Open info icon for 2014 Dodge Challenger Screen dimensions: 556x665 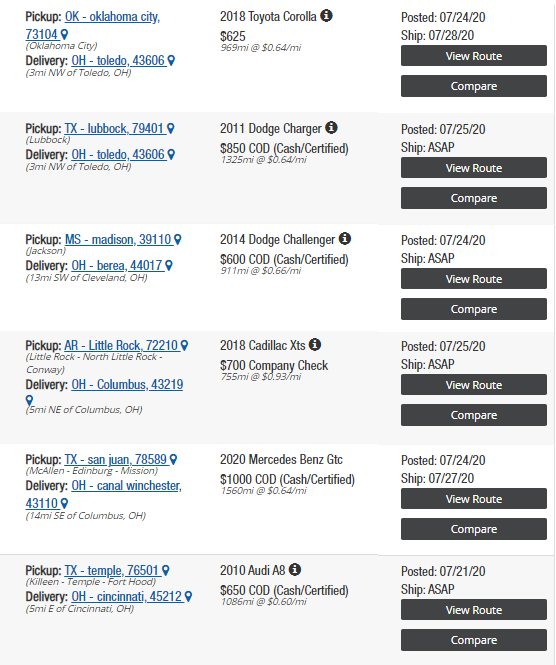tap(345, 239)
